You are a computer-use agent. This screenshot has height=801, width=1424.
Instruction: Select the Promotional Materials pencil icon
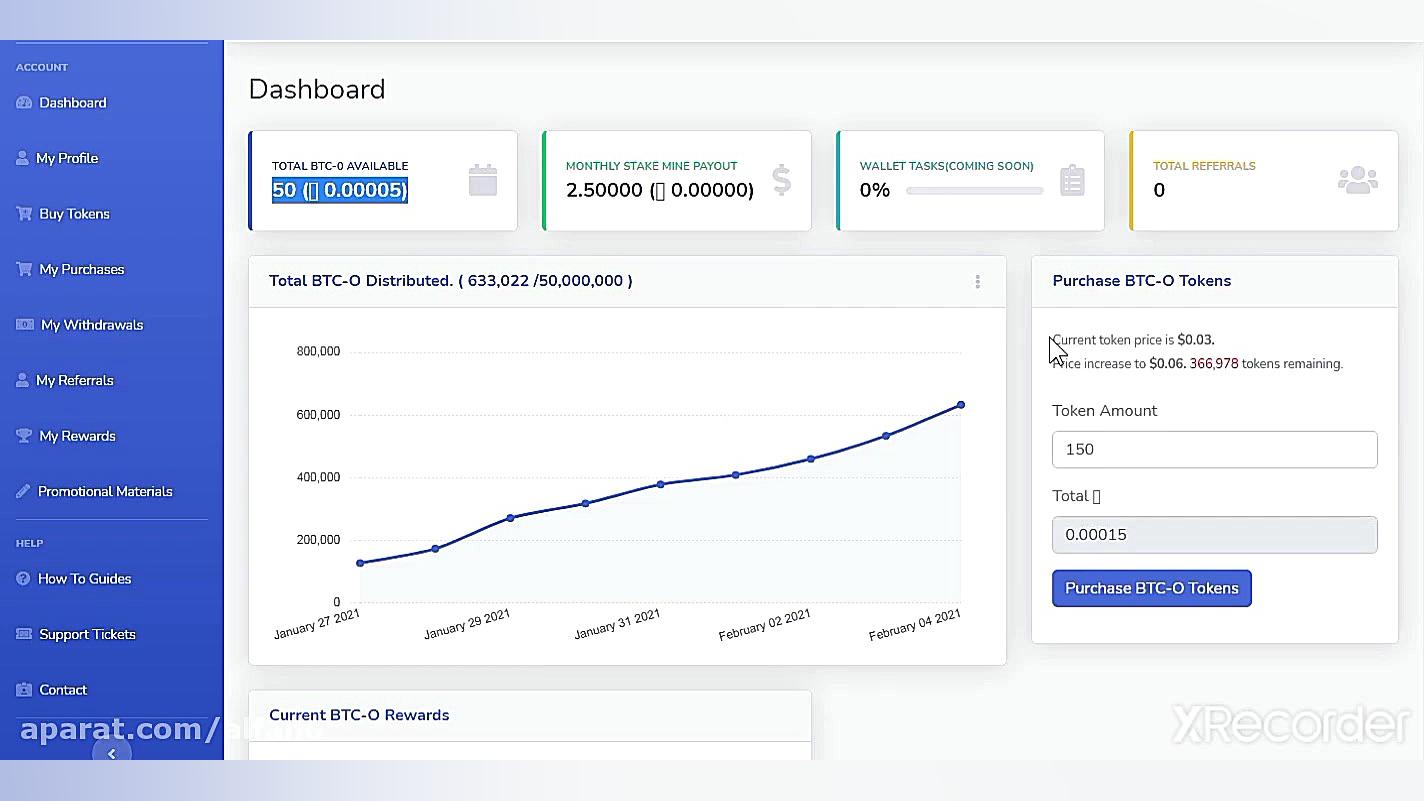pos(22,491)
